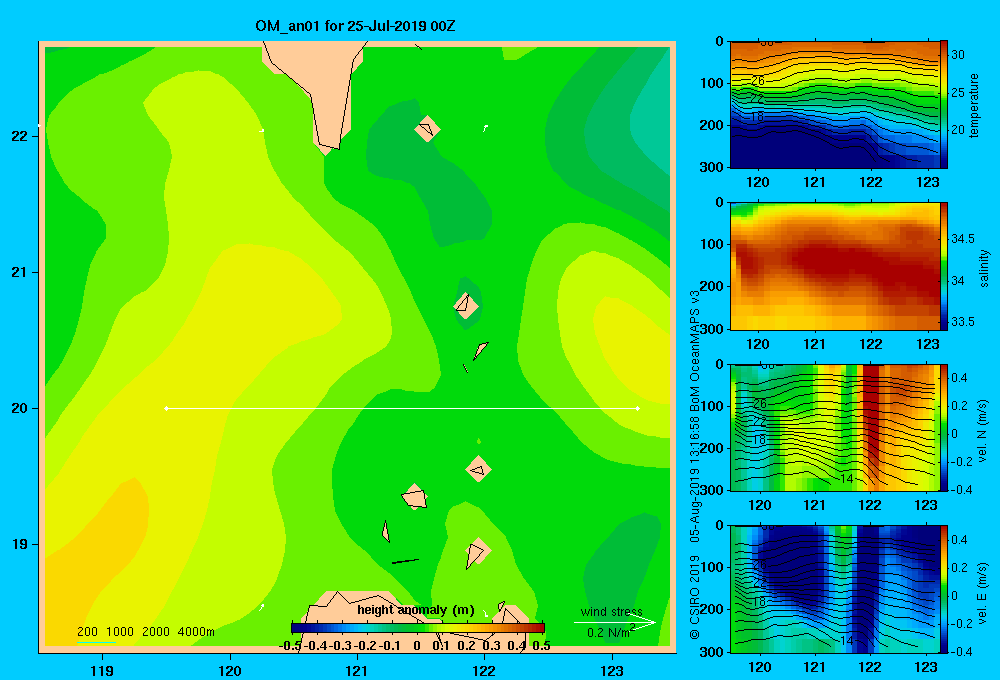Click the bathymetry legend "4000m" value
This screenshot has height=680, width=1000.
(196, 632)
